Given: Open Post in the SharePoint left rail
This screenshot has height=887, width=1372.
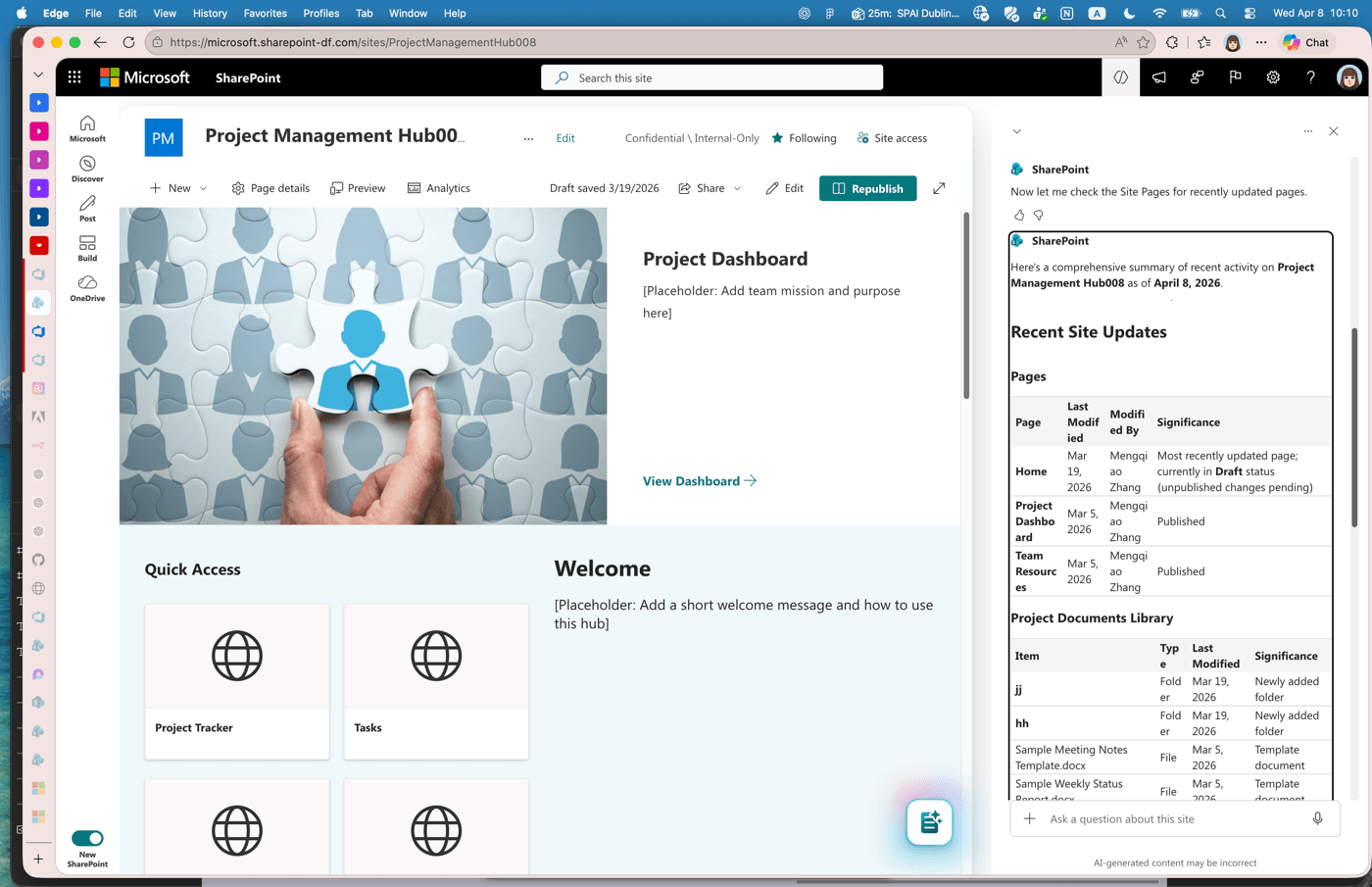Looking at the screenshot, I should click(x=87, y=208).
